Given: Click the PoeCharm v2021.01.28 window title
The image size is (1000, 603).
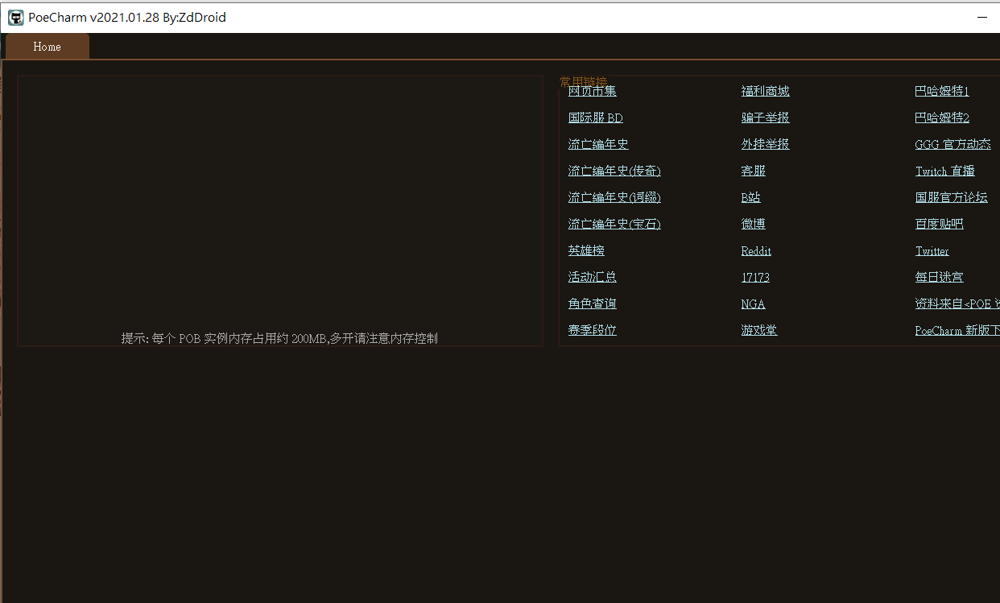Looking at the screenshot, I should [x=127, y=17].
